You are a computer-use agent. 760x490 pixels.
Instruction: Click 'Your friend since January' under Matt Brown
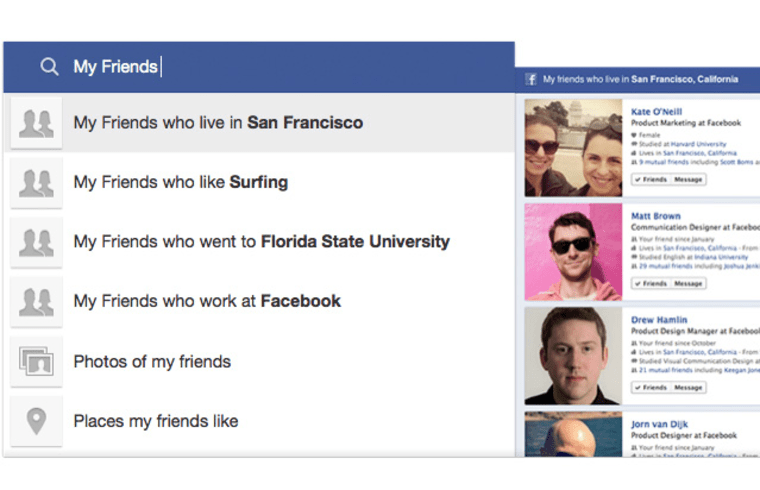[x=677, y=239]
